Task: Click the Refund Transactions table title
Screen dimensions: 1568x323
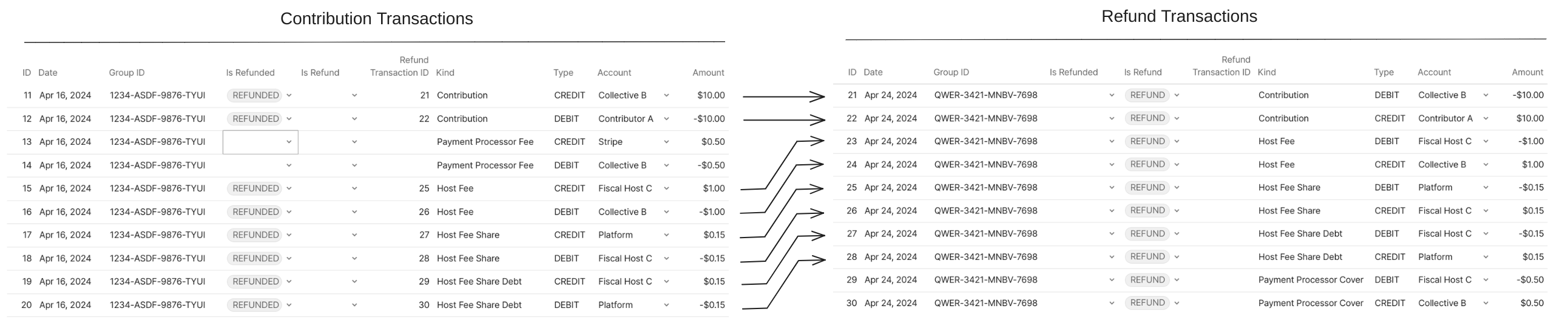Action: click(x=1178, y=16)
